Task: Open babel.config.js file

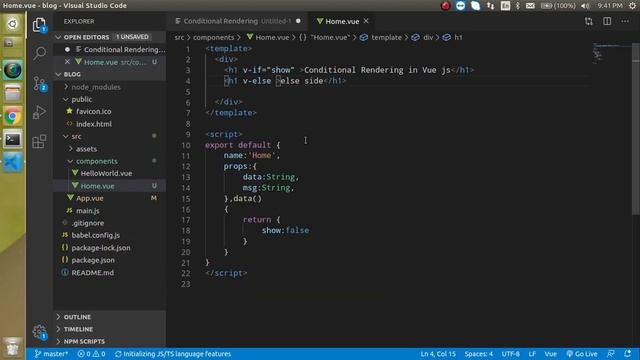Action: tap(109, 235)
